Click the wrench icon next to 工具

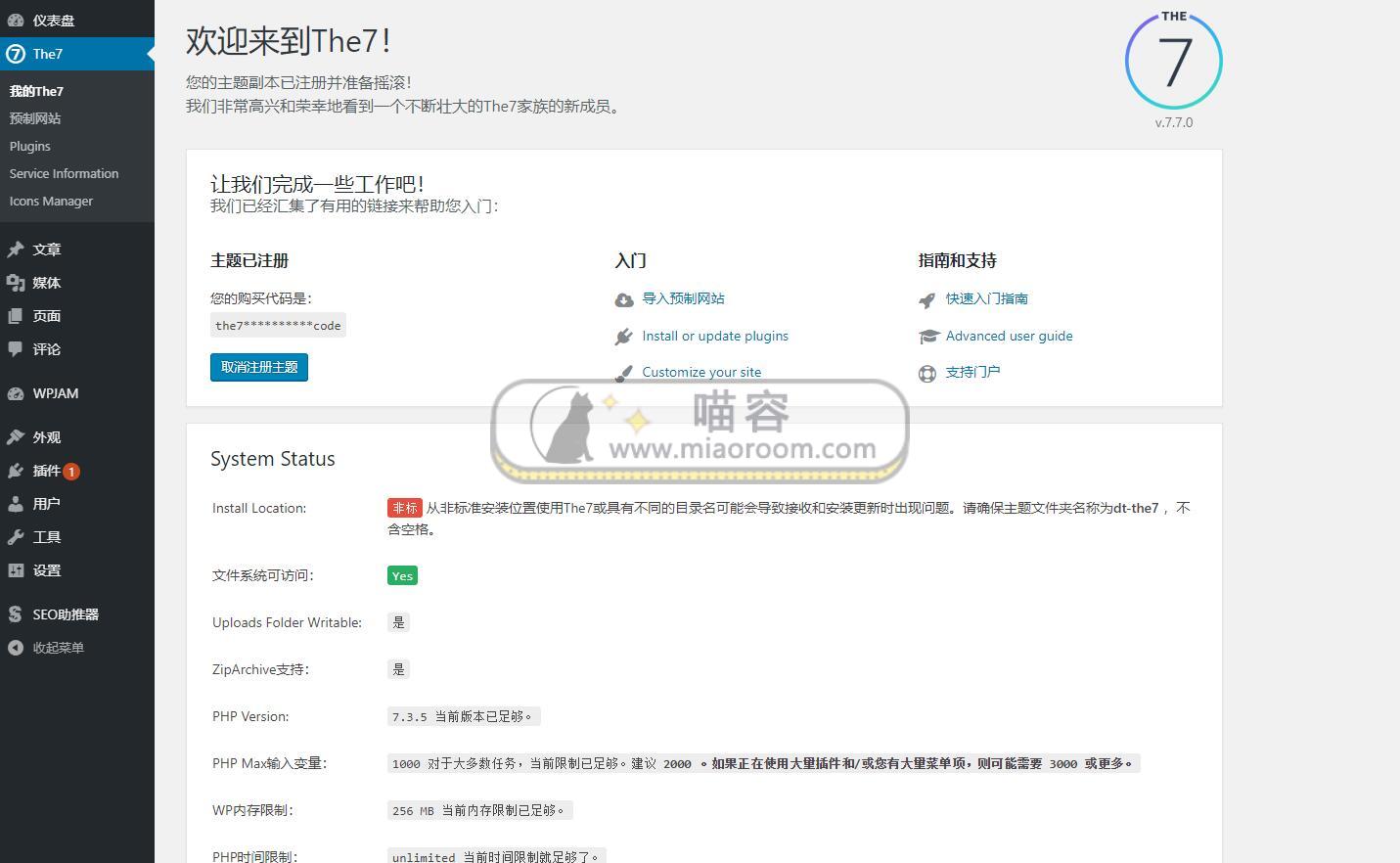pyautogui.click(x=16, y=537)
